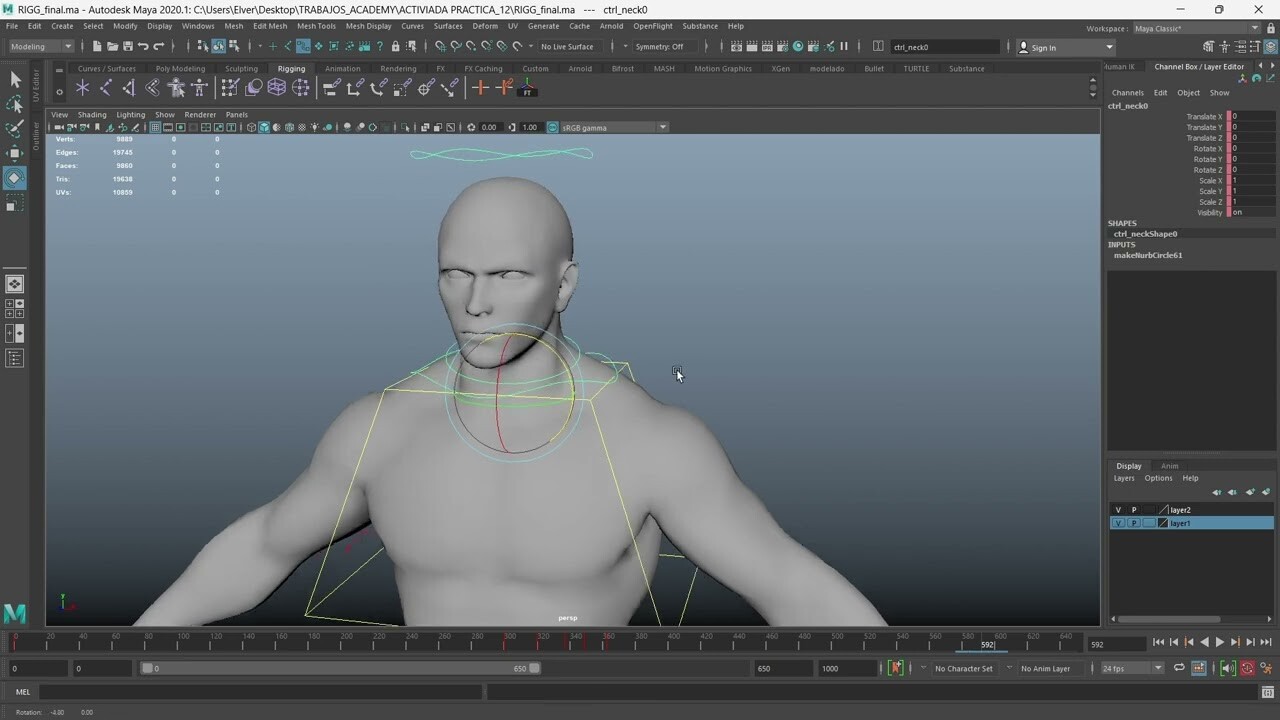Select the arrow Select Tool in the toolbox

coord(14,77)
